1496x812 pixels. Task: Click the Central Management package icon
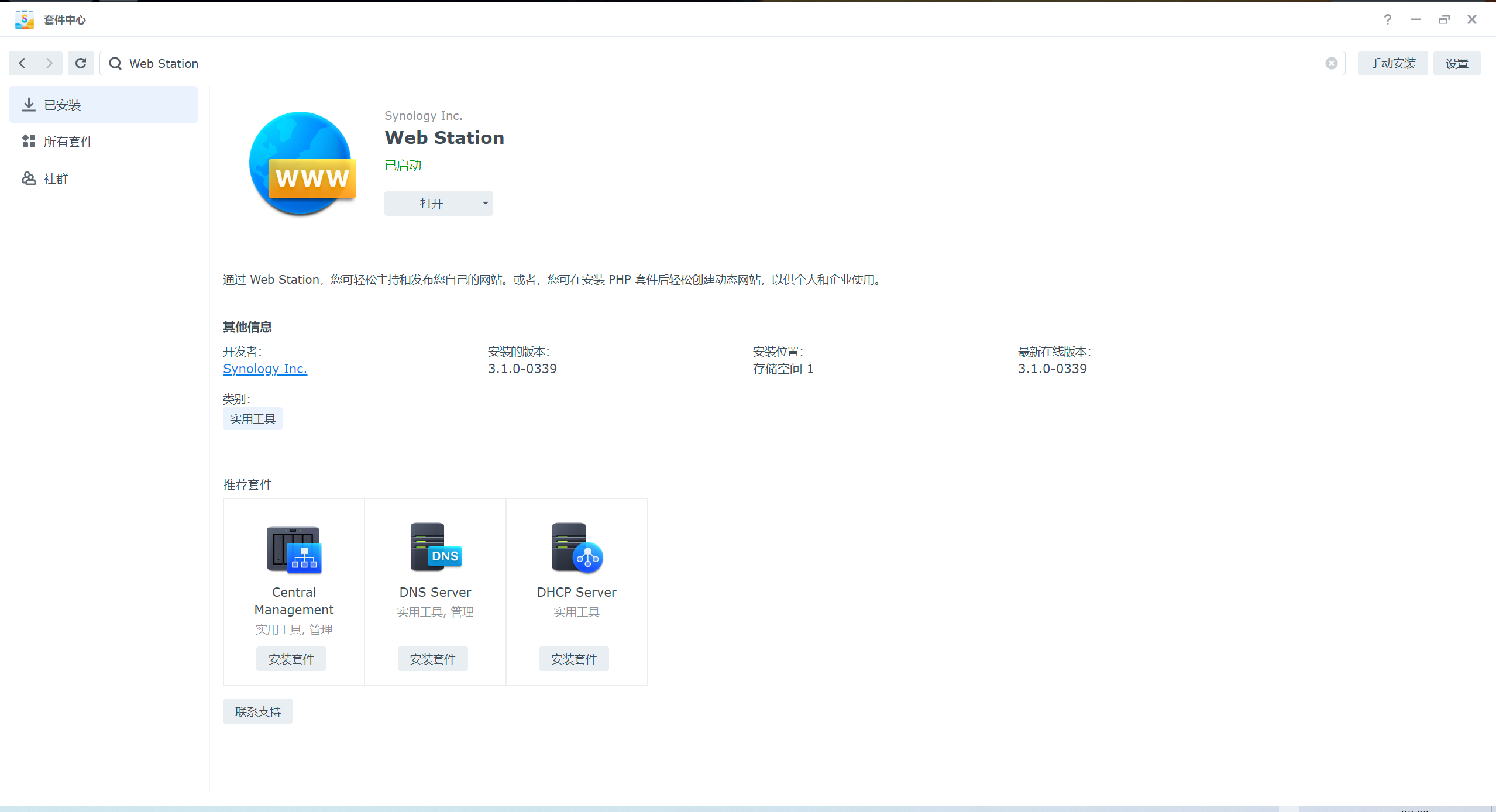coord(294,549)
